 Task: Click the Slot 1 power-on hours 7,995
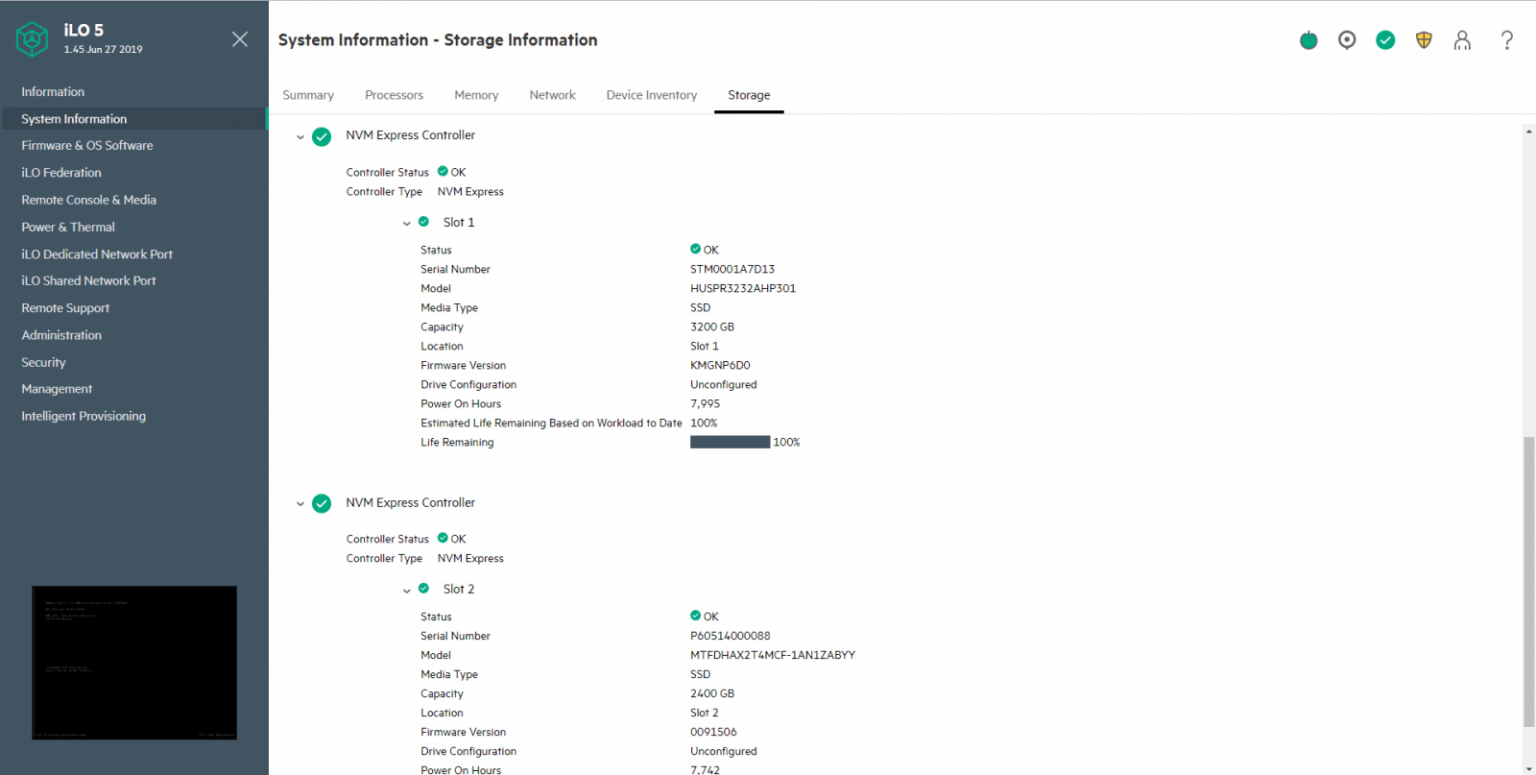705,404
